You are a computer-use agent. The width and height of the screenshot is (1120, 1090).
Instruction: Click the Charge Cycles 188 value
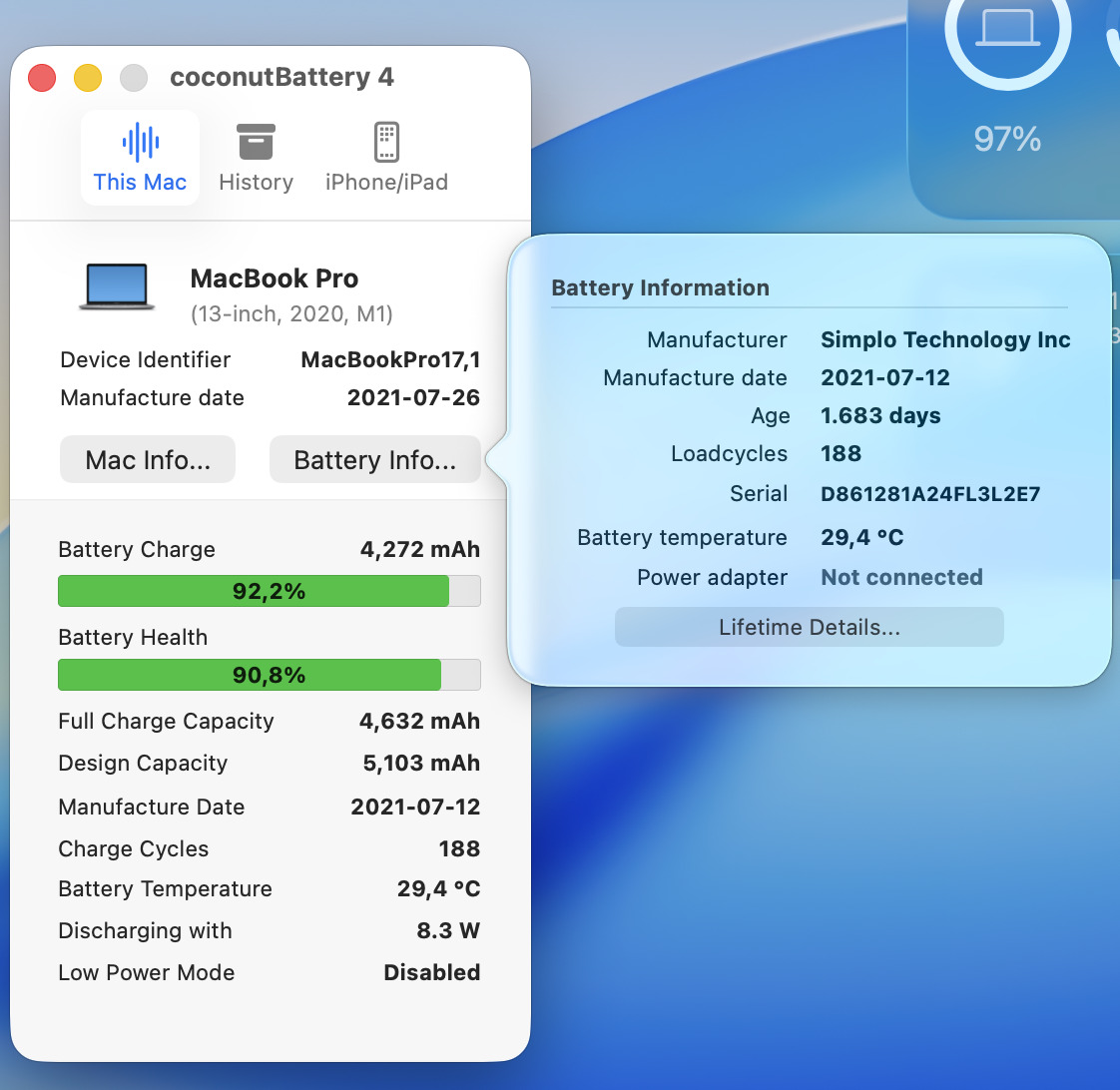(459, 848)
